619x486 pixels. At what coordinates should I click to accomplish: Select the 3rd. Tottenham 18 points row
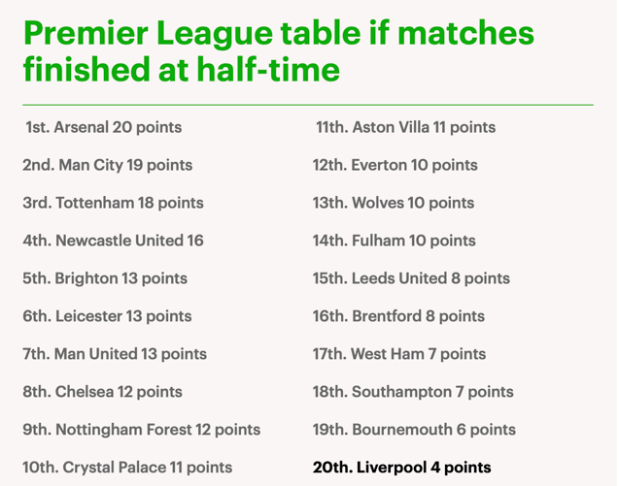click(113, 203)
